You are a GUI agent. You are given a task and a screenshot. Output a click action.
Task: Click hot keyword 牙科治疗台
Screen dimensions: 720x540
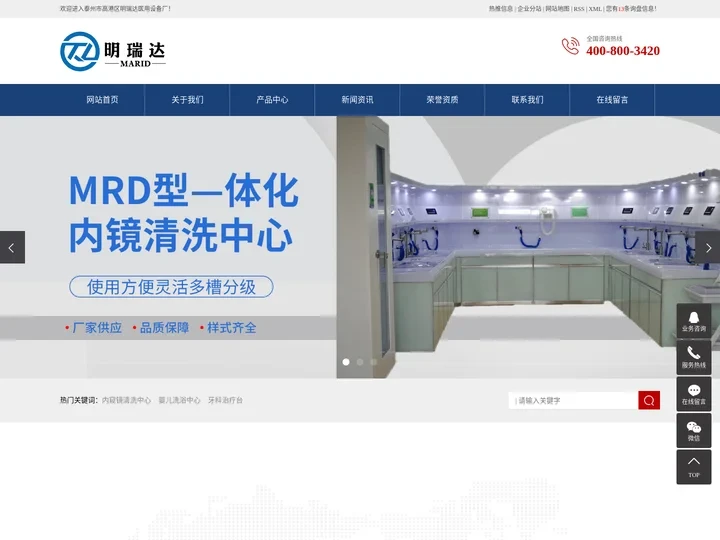click(x=225, y=400)
